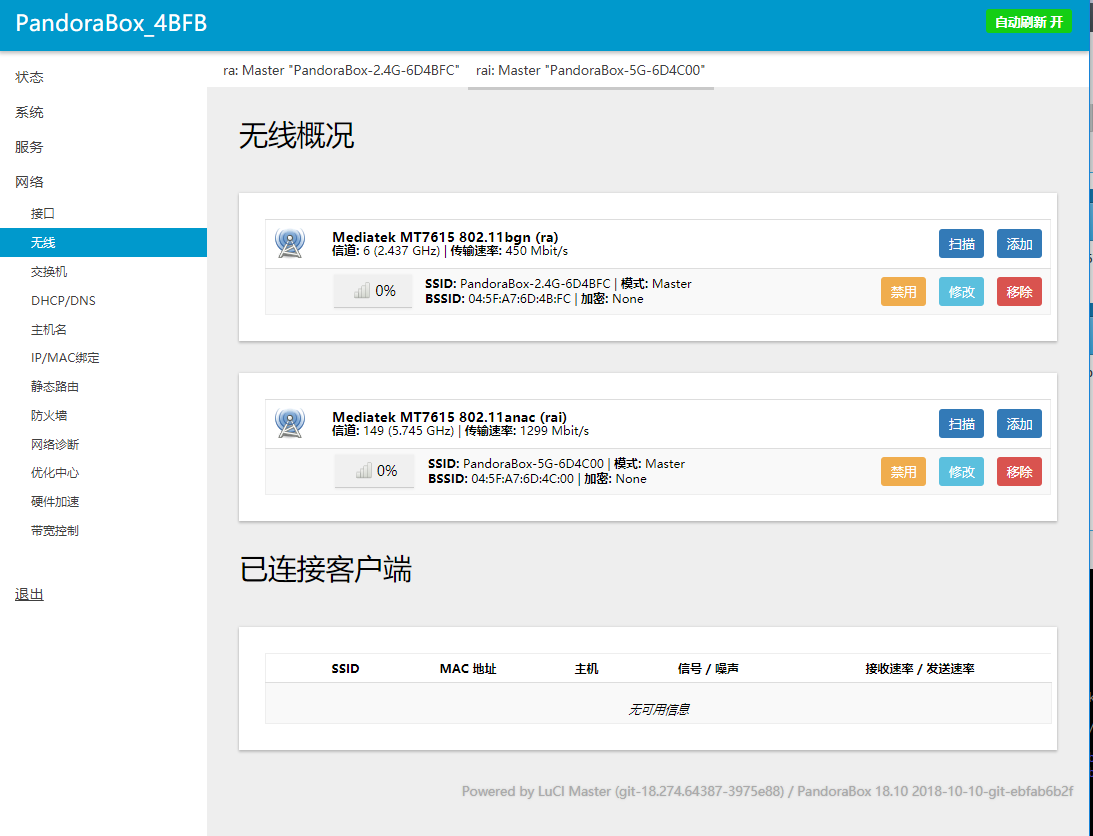Click the PandoraBox_4BFB header title
This screenshot has width=1093, height=836.
click(111, 24)
